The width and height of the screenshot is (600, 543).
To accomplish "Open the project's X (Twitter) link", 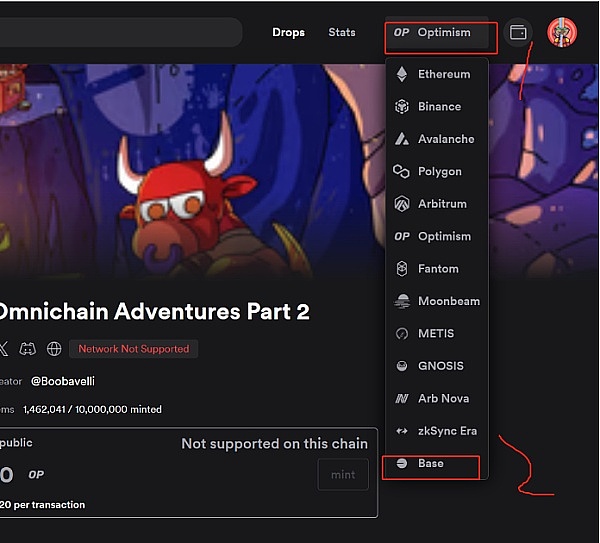I will click(x=3, y=349).
